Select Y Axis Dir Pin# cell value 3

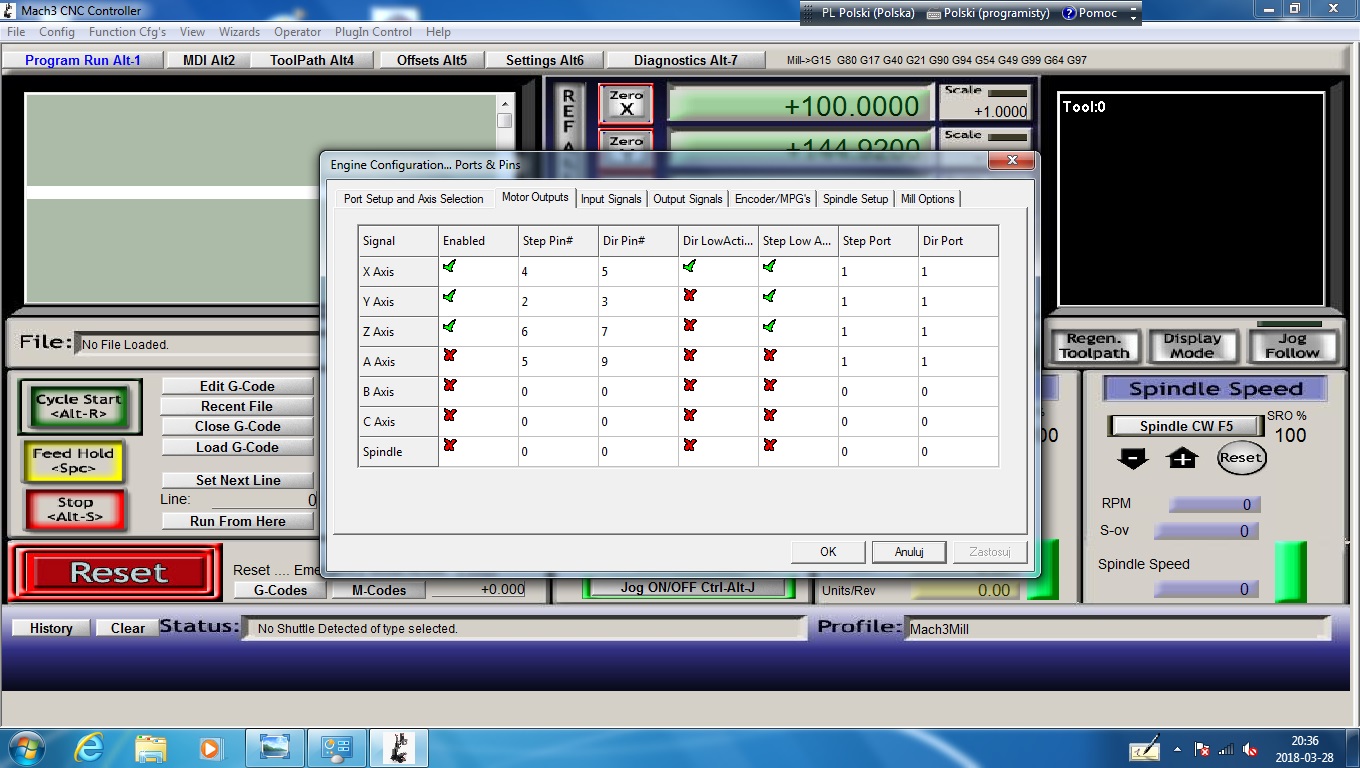638,301
